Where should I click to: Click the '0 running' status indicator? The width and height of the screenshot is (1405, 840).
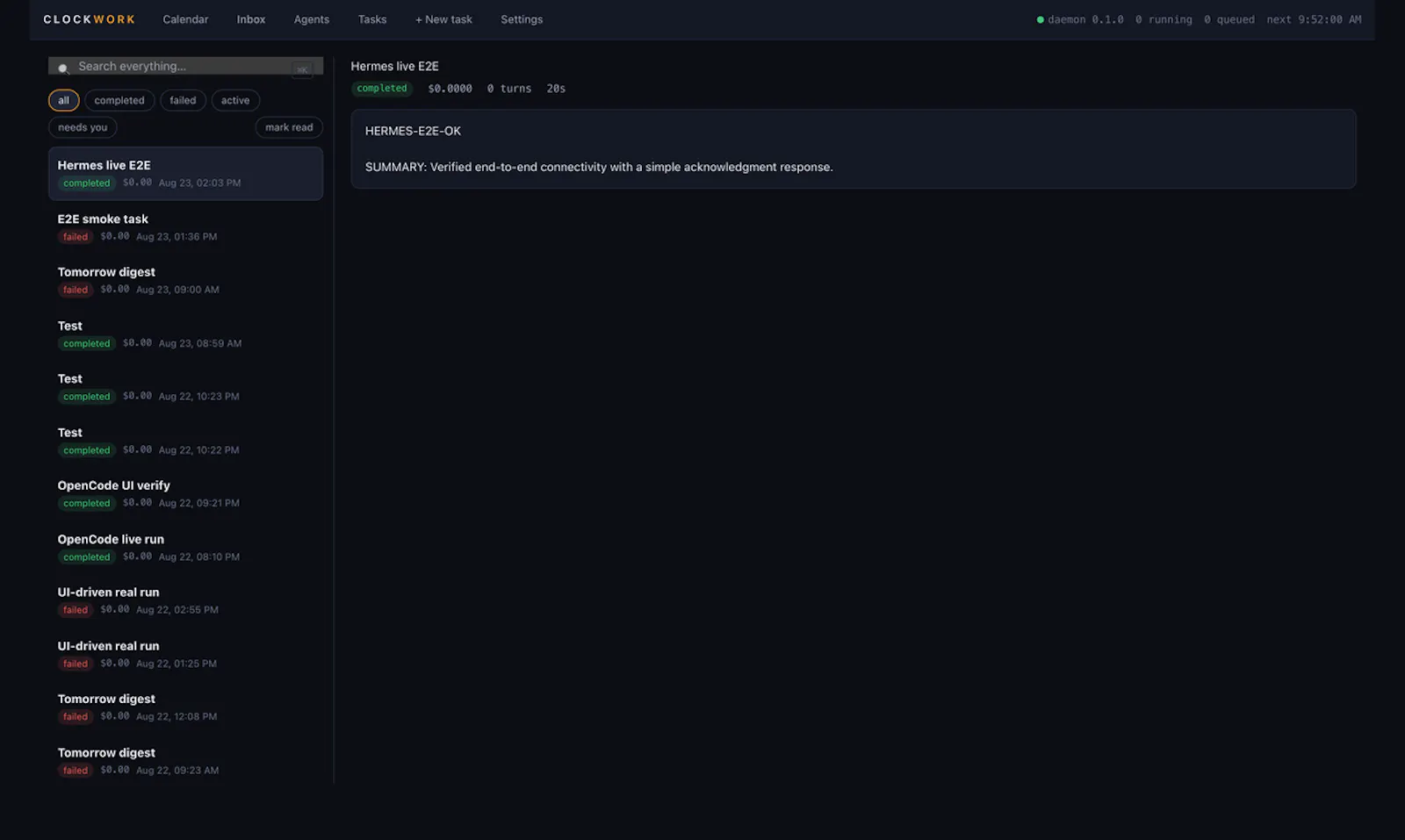pos(1164,19)
